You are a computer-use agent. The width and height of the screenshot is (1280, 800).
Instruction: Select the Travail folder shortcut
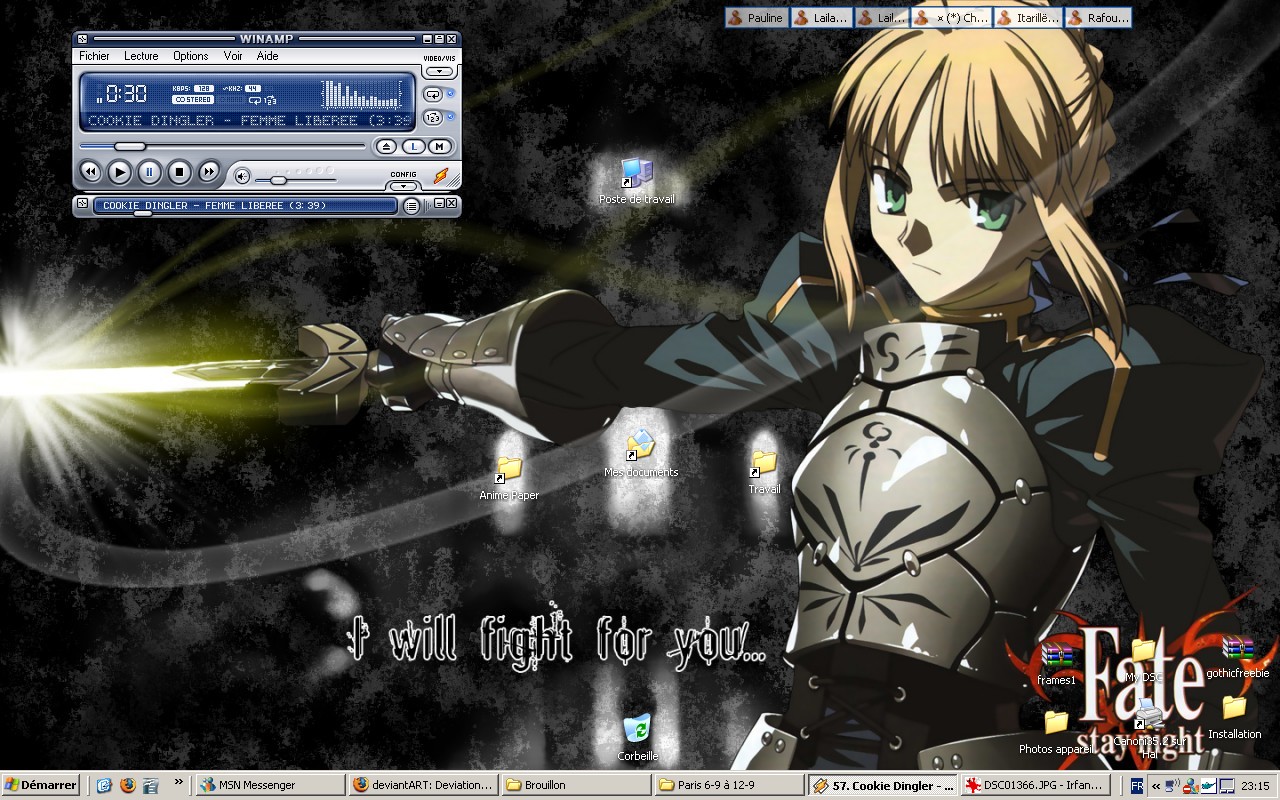764,472
